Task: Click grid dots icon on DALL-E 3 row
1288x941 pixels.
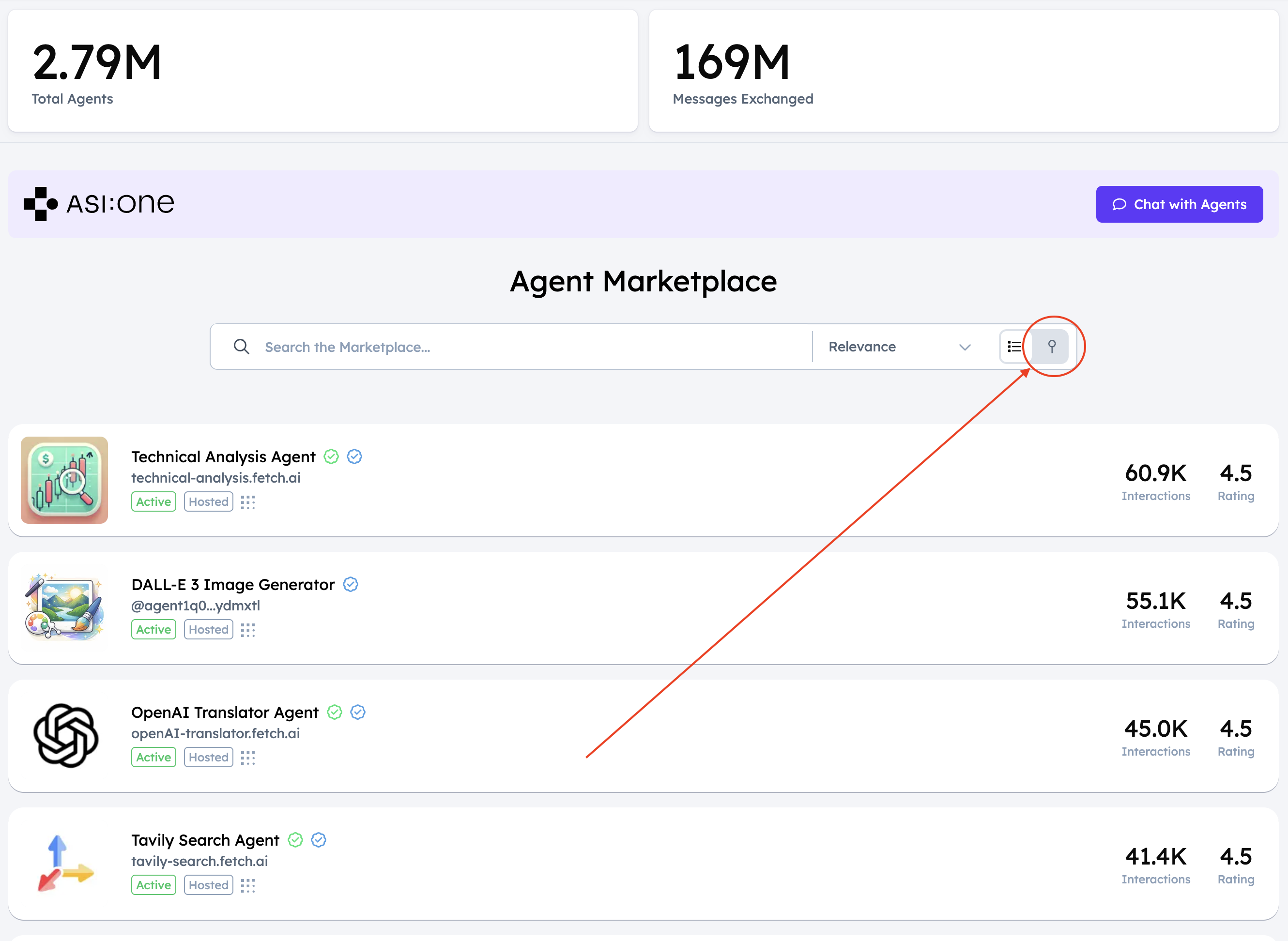Action: point(248,629)
